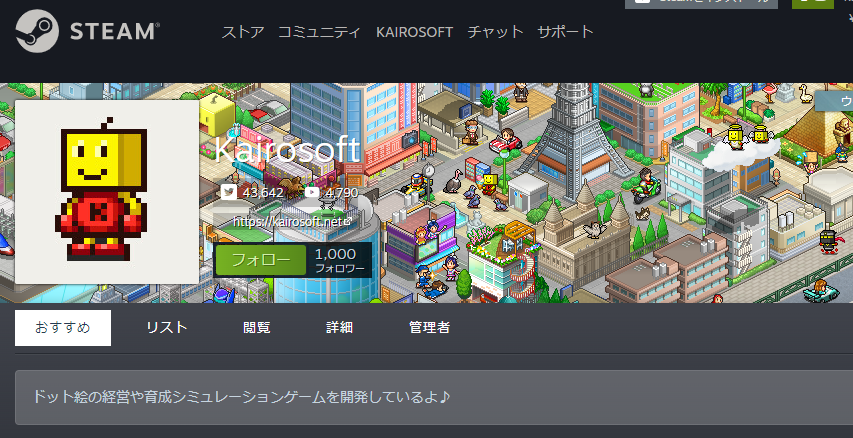Open the 管理者 tab
Image resolution: width=853 pixels, height=438 pixels.
tap(429, 328)
